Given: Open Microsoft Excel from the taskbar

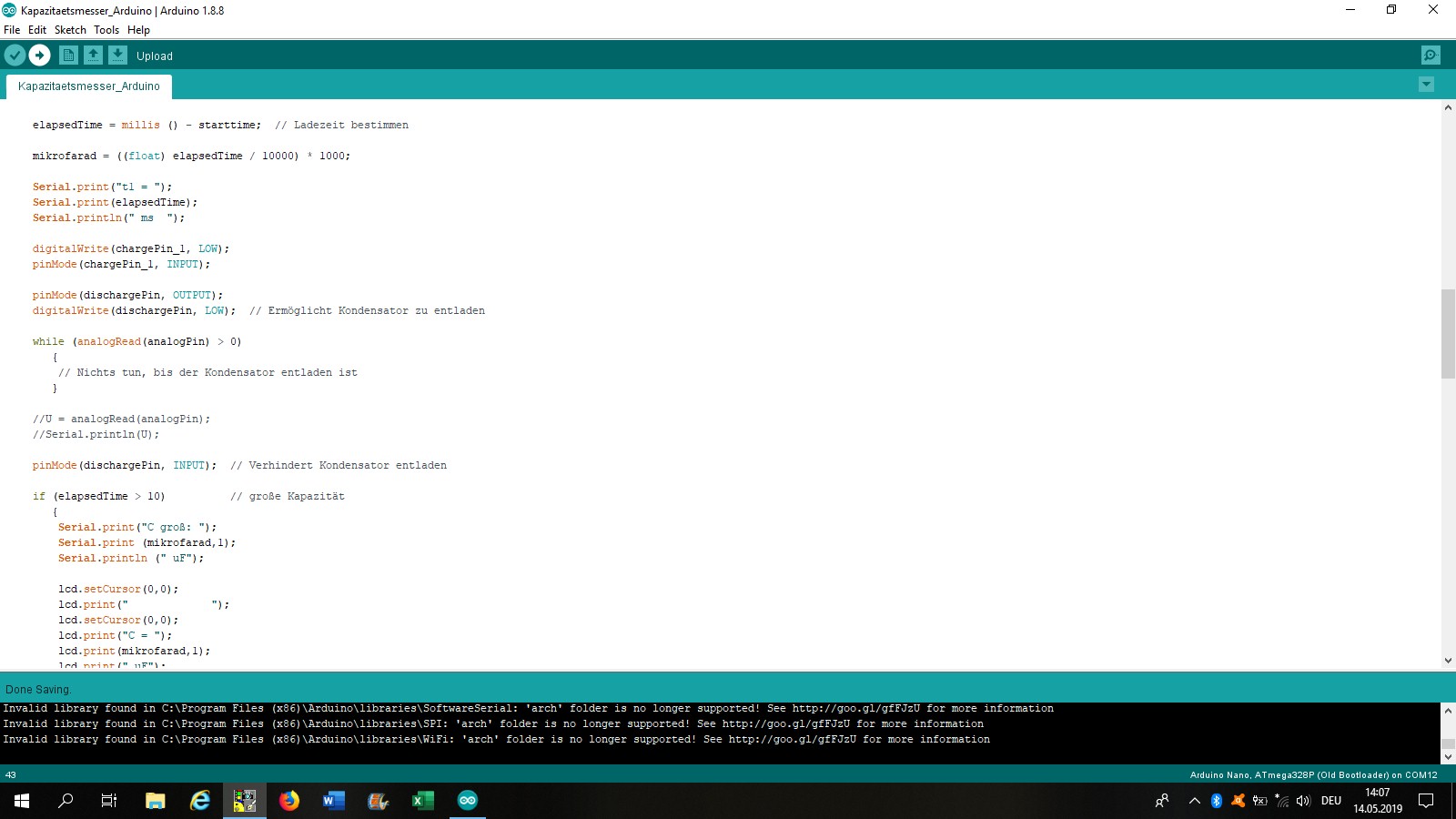Looking at the screenshot, I should coord(423,801).
